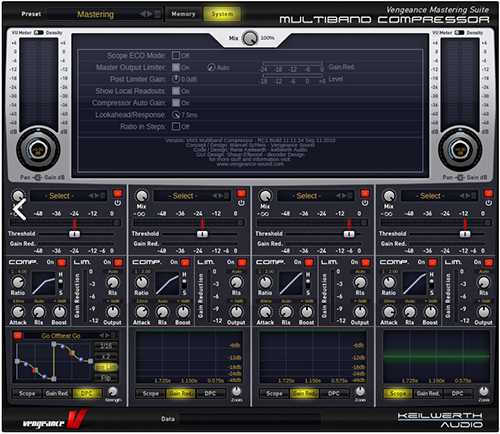Click the Post Limiter Gain 0.0dB knob
The width and height of the screenshot is (500, 434).
pos(176,79)
